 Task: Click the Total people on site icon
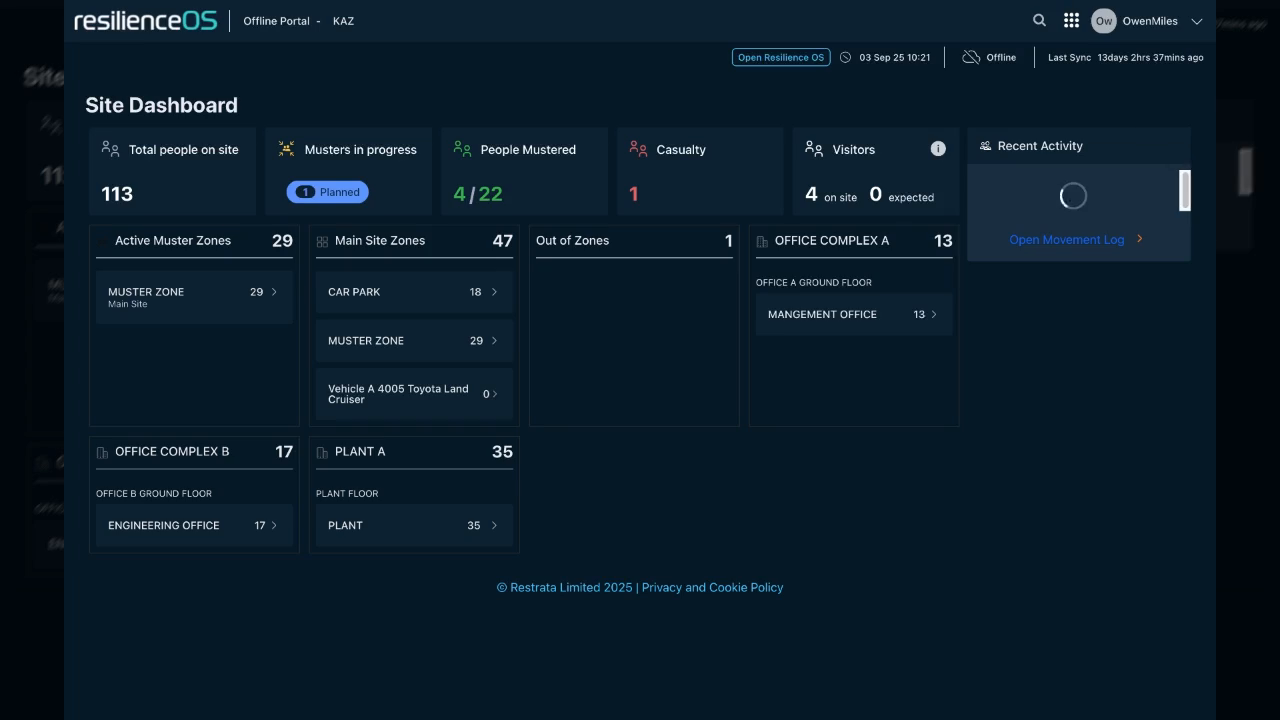(110, 149)
